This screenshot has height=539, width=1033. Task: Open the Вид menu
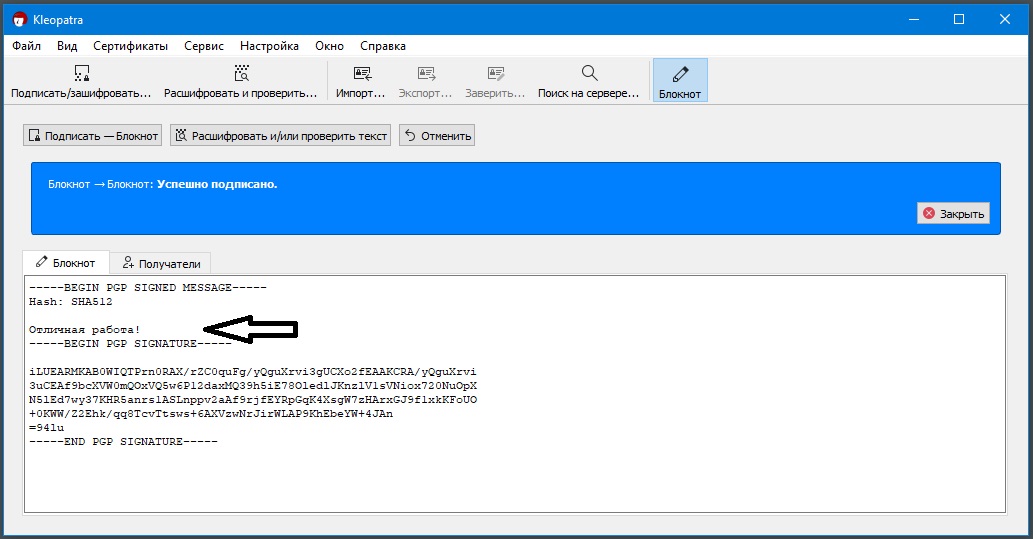(x=67, y=46)
